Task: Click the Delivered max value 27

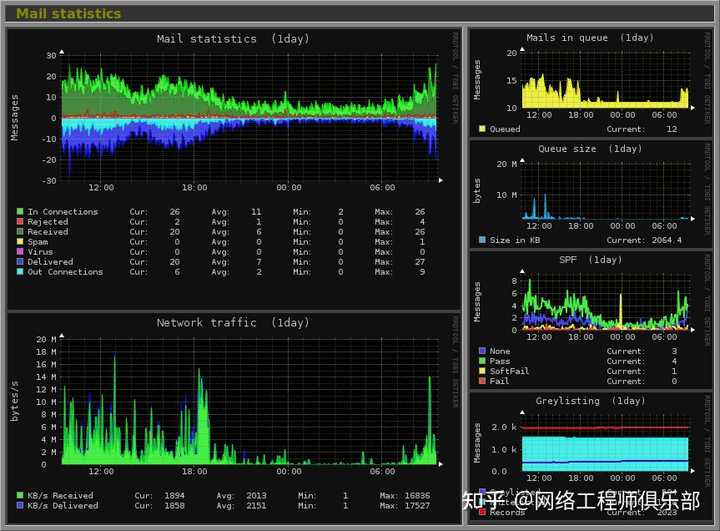Action: click(420, 262)
